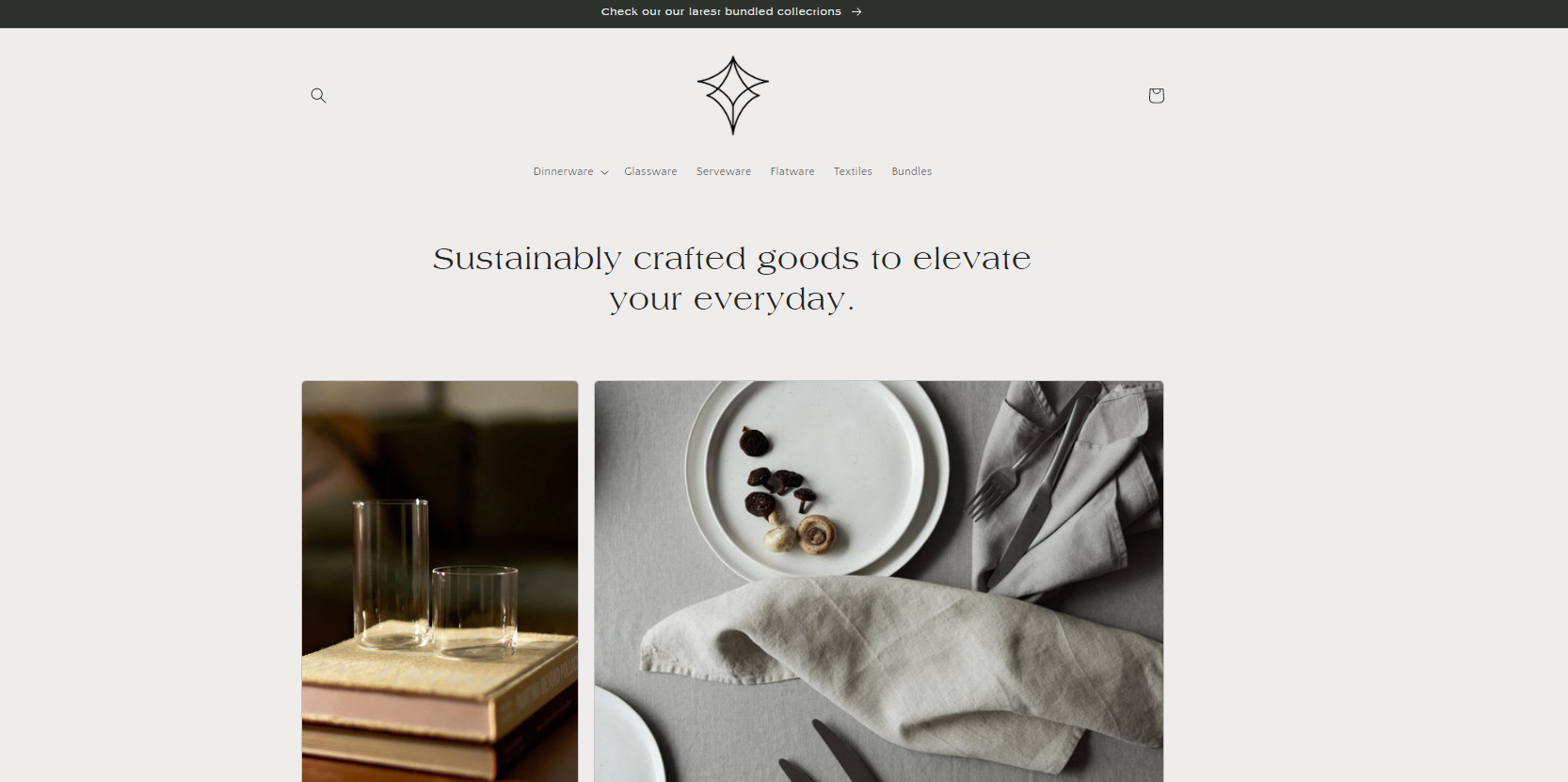Click the star-shaped store logo
This screenshot has height=782, width=1568.
(x=733, y=95)
